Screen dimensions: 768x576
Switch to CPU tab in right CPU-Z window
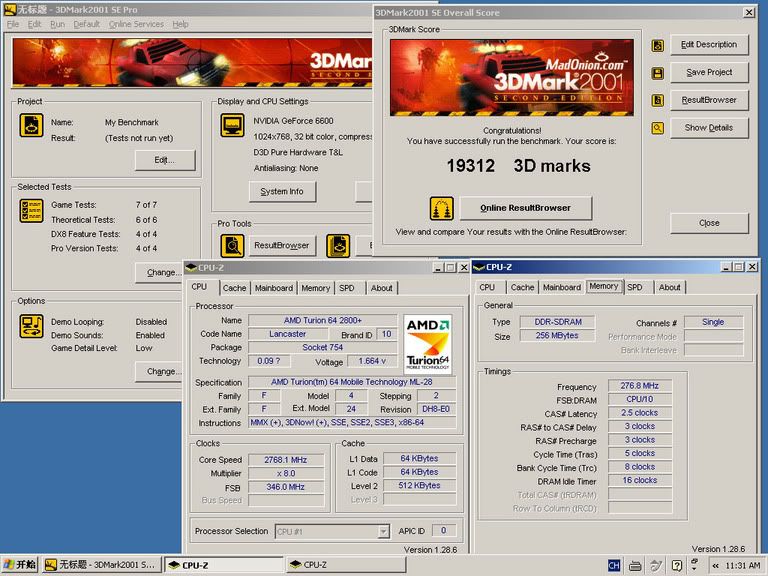pos(487,287)
